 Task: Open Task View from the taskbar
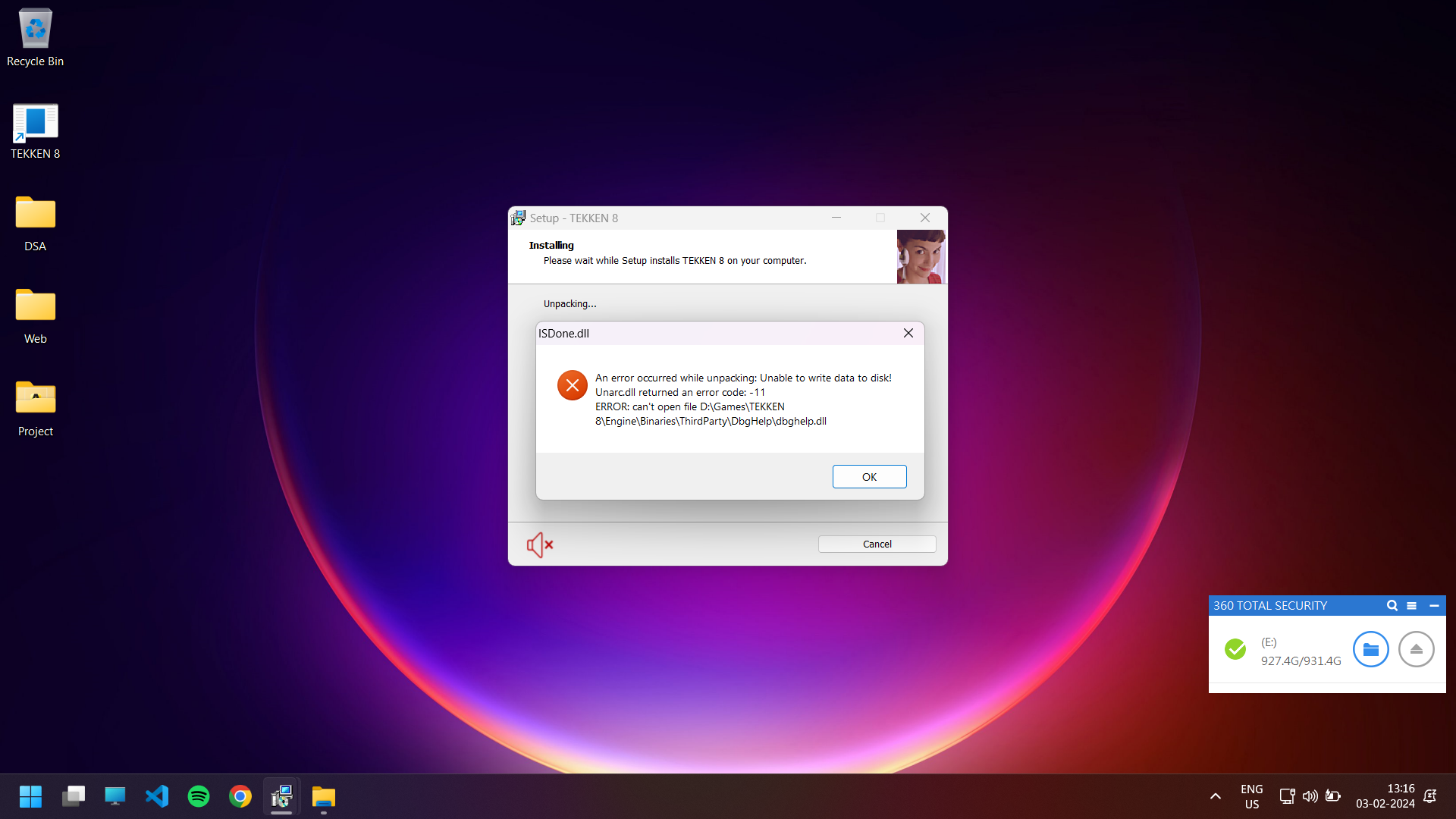73,796
